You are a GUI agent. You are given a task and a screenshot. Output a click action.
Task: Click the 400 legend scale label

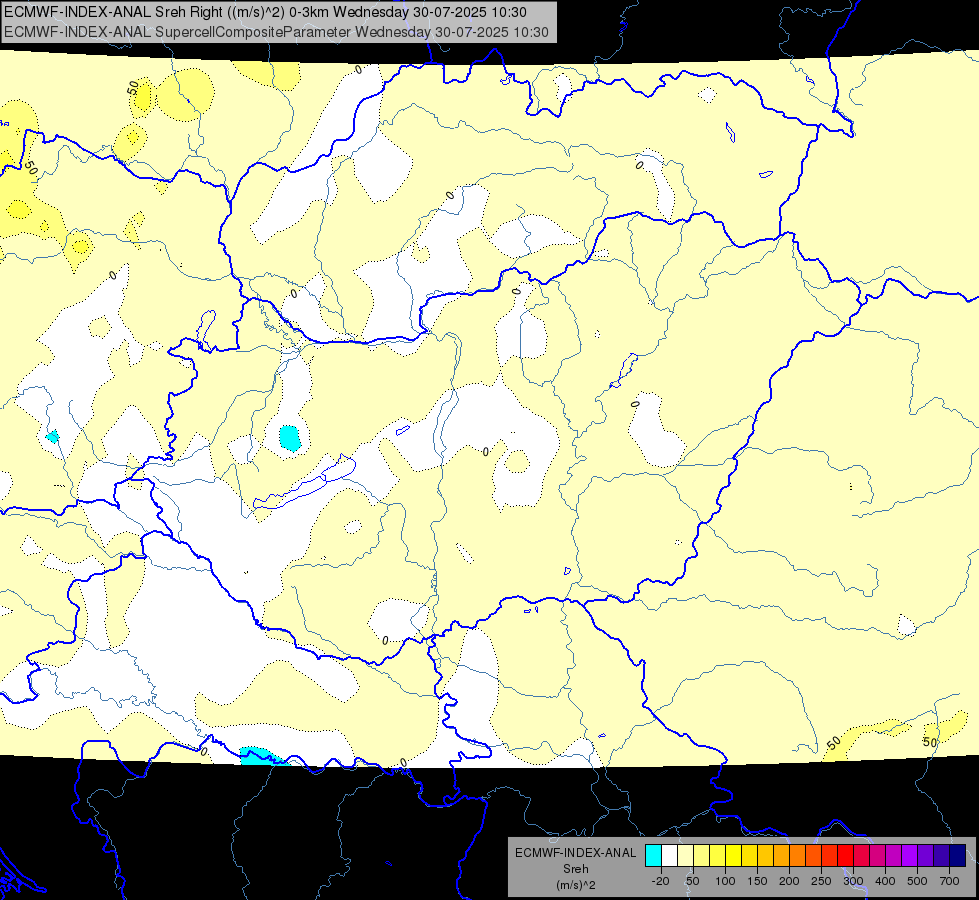tap(885, 881)
